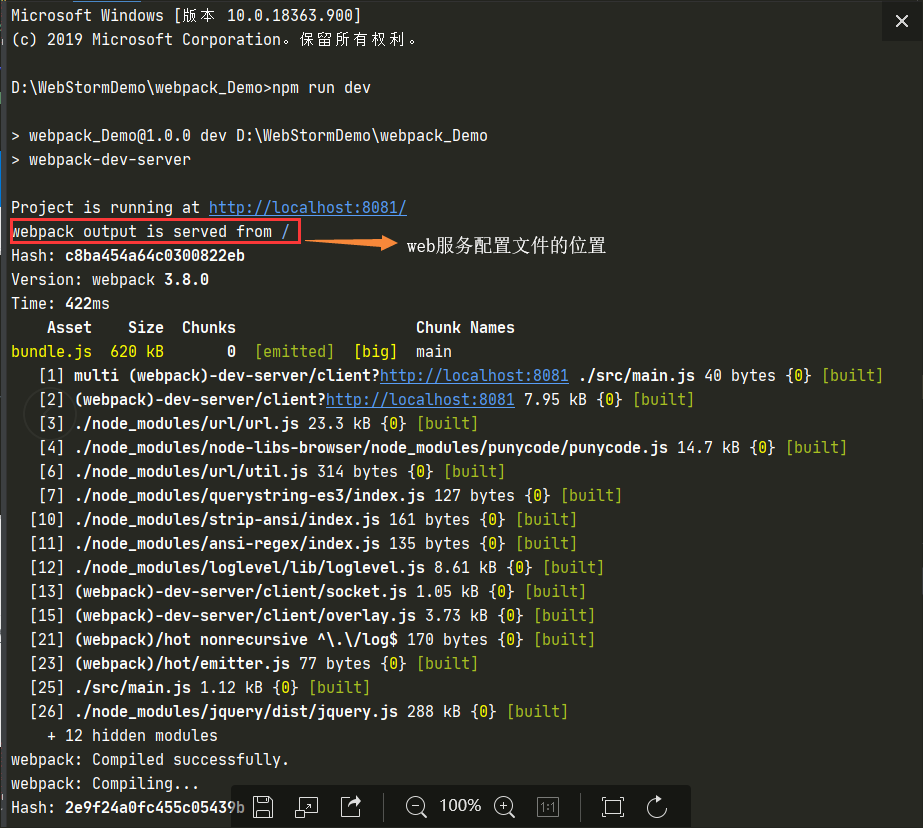The image size is (923, 828).
Task: Click '+ 12 hidden modules' text
Action: click(x=132, y=736)
